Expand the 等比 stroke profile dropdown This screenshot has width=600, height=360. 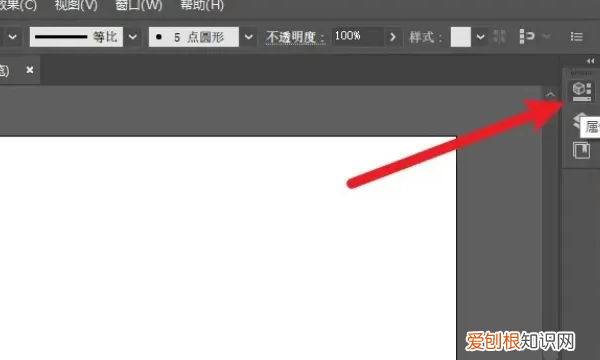click(x=132, y=37)
